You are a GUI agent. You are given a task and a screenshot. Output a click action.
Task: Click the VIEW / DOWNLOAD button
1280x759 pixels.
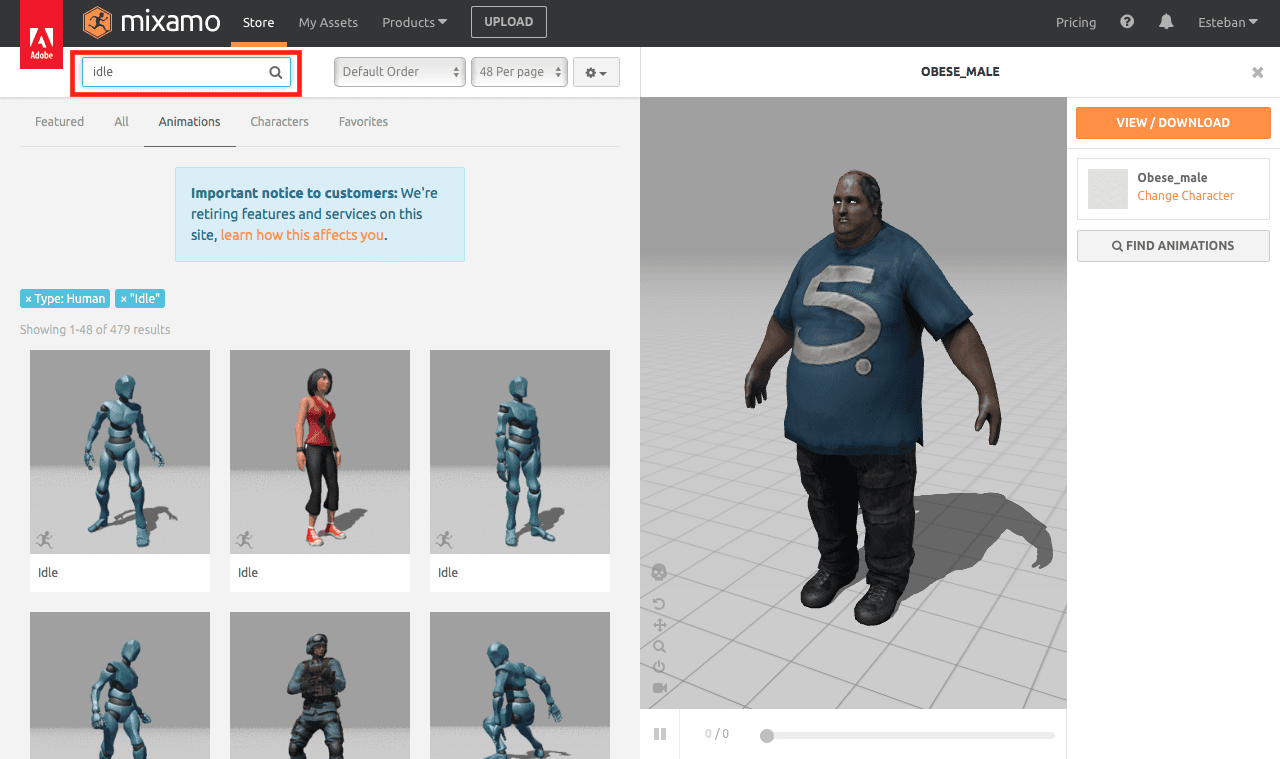1172,122
